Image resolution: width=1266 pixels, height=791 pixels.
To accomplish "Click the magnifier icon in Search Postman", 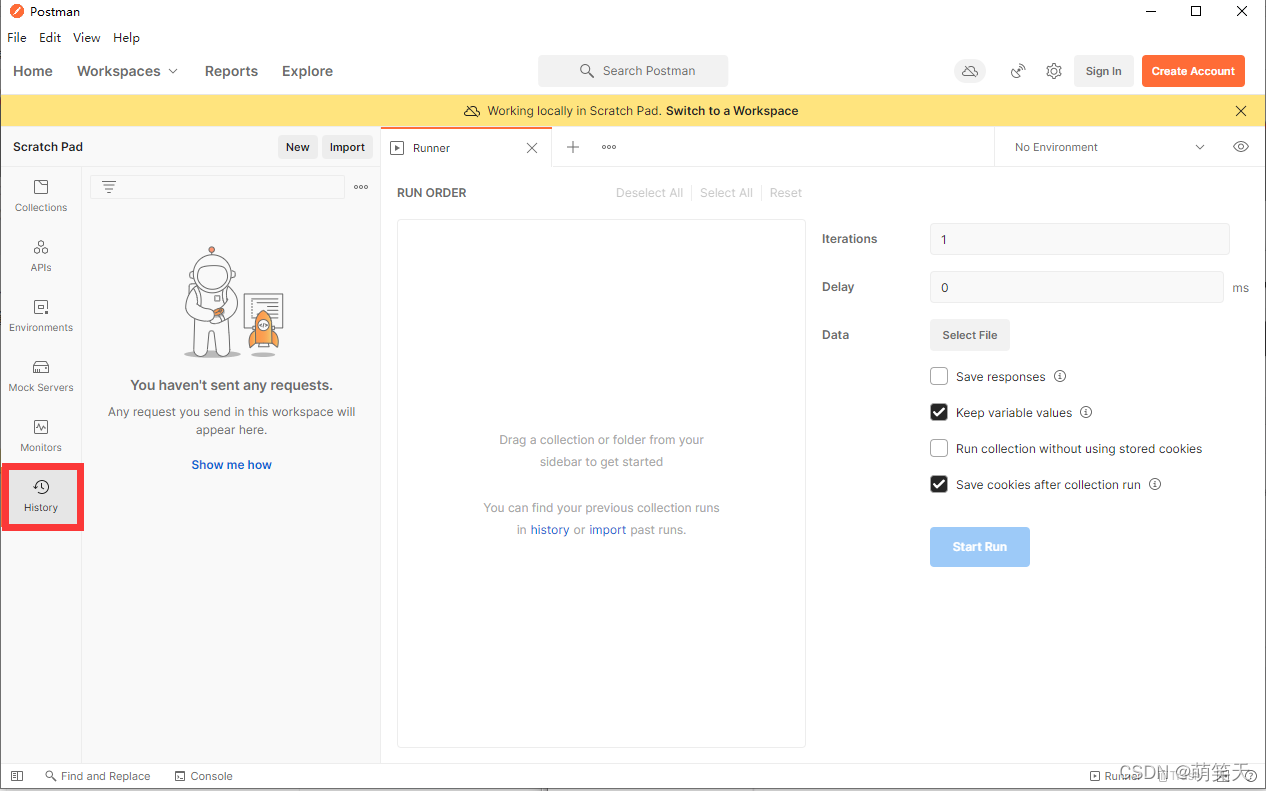I will pyautogui.click(x=587, y=71).
